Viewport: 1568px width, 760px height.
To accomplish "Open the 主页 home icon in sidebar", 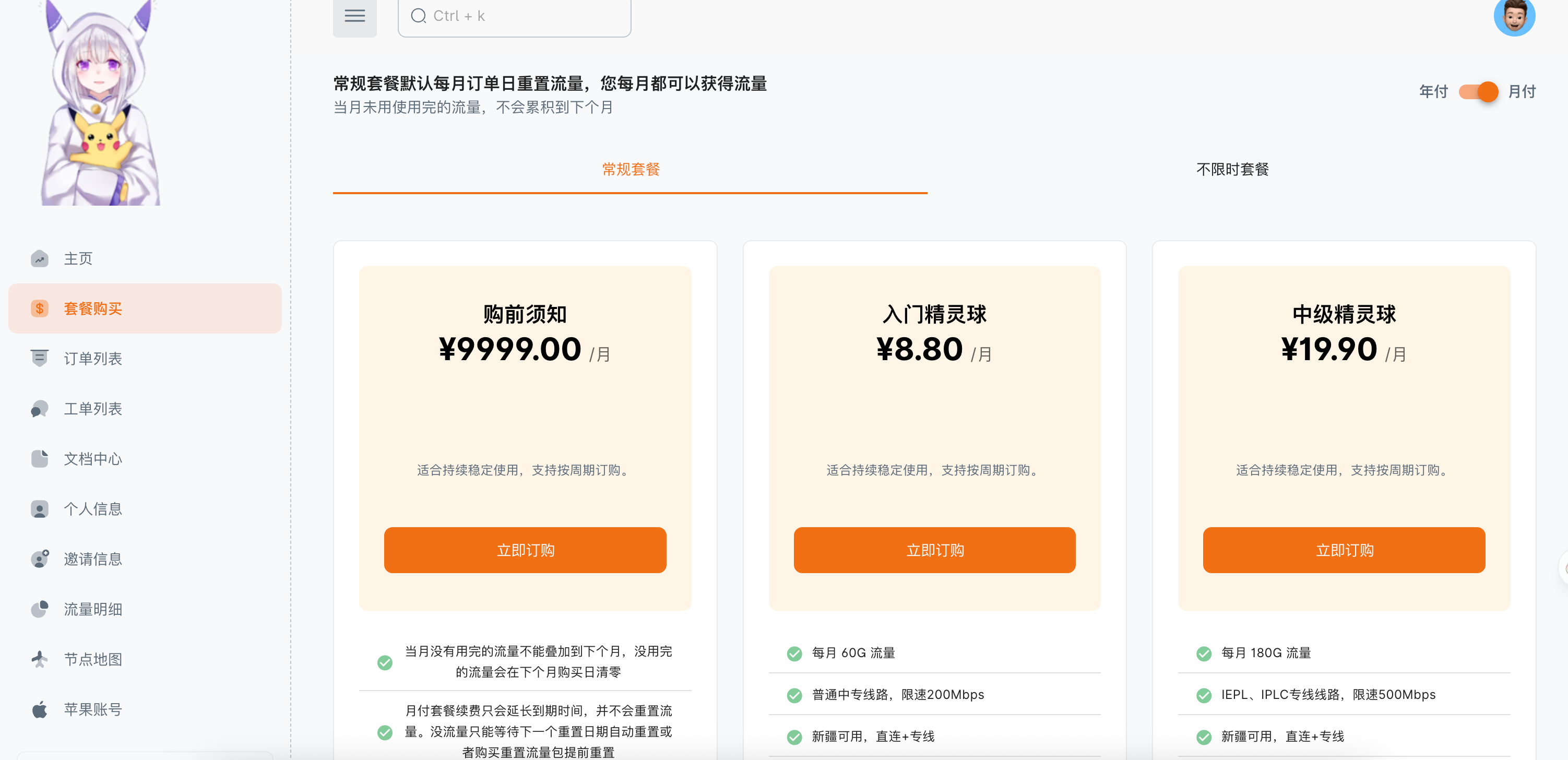I will pyautogui.click(x=40, y=258).
